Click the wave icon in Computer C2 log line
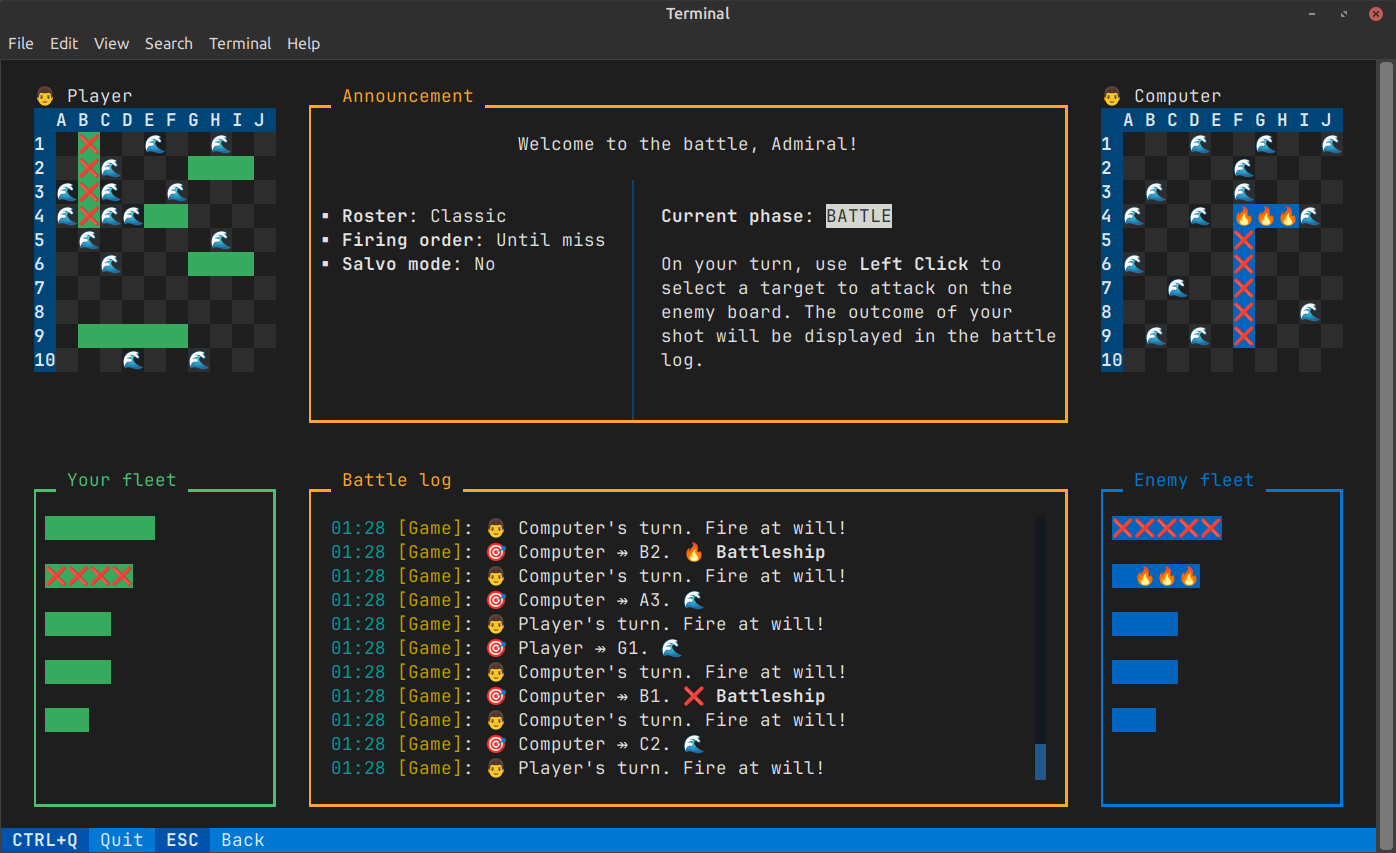 (694, 744)
